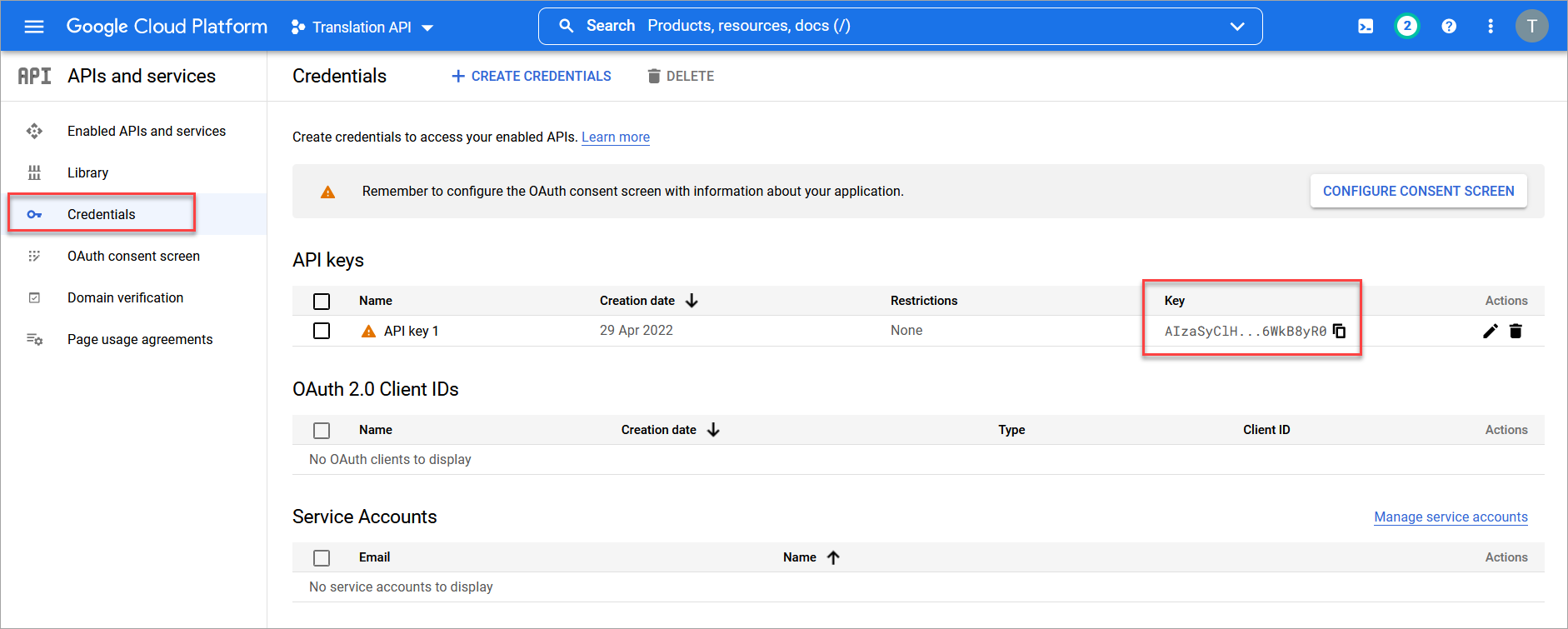Click the Page usage agreements sidebar icon

point(34,339)
